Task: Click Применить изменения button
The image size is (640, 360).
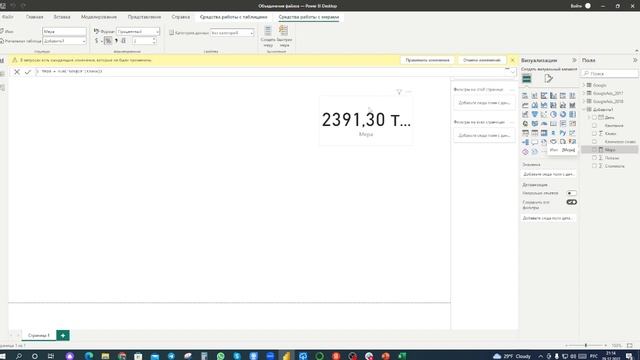Action: click(x=427, y=60)
